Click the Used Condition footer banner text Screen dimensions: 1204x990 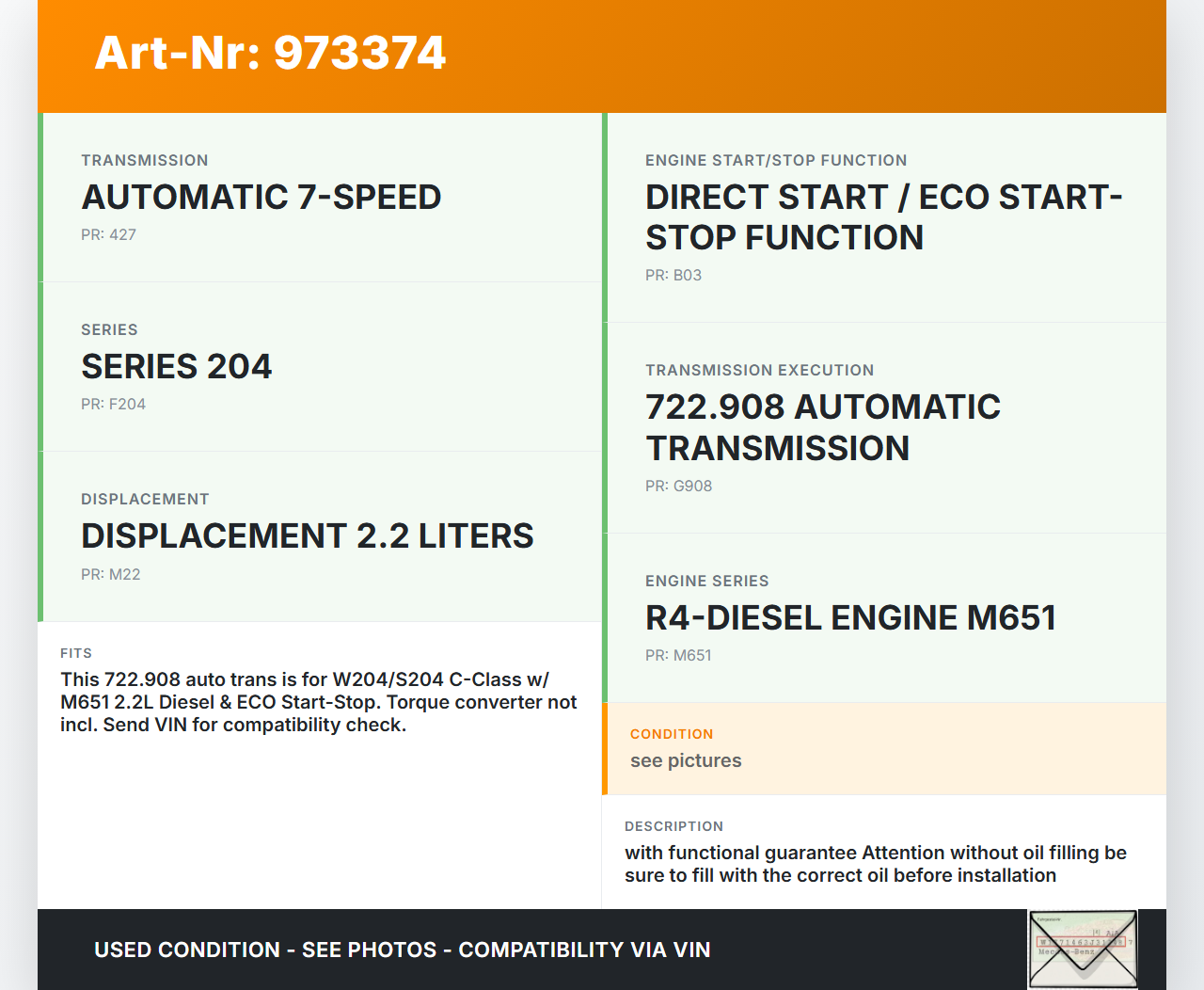402,950
